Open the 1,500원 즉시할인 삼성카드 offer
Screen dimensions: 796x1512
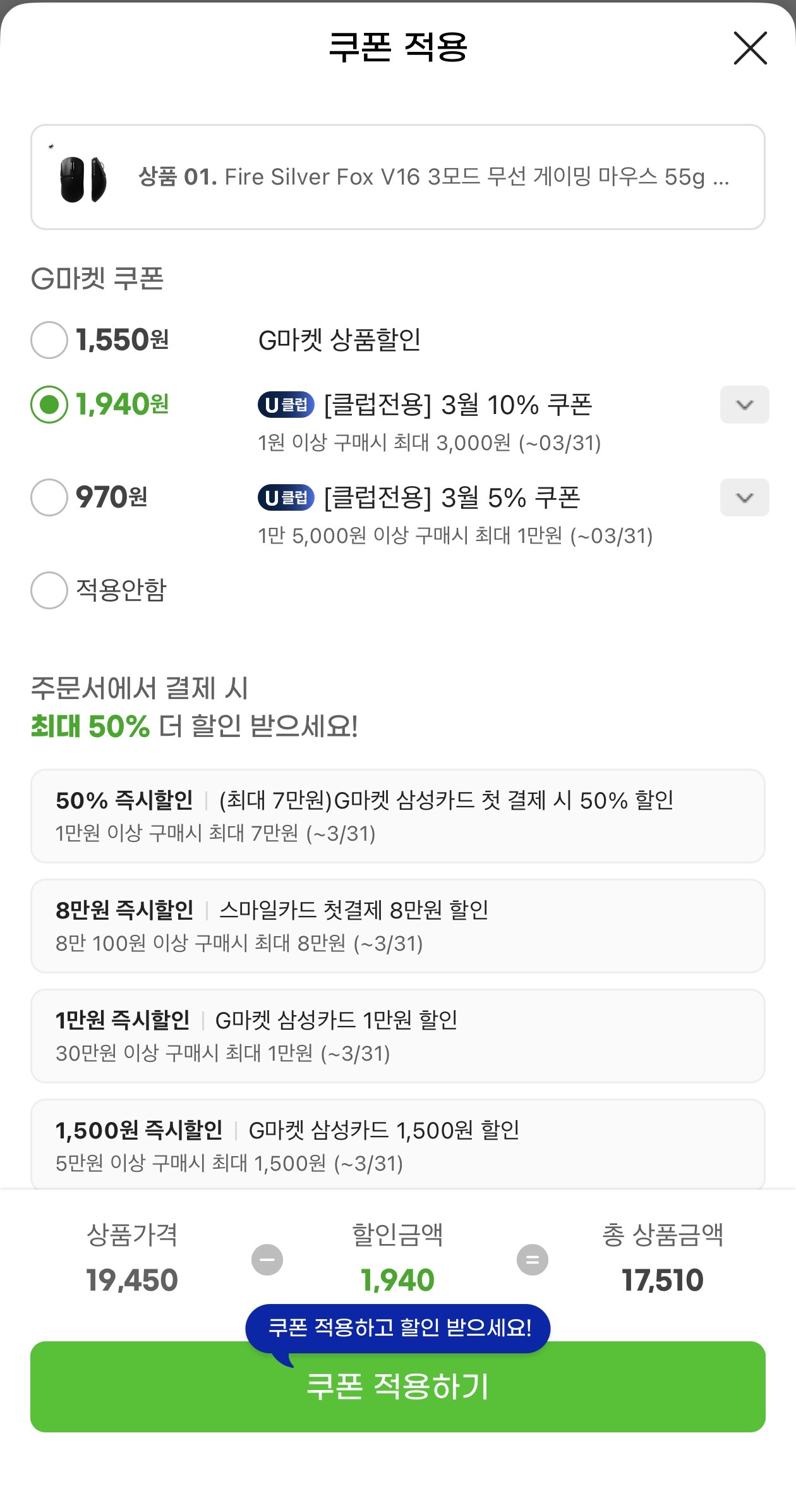coord(398,1145)
